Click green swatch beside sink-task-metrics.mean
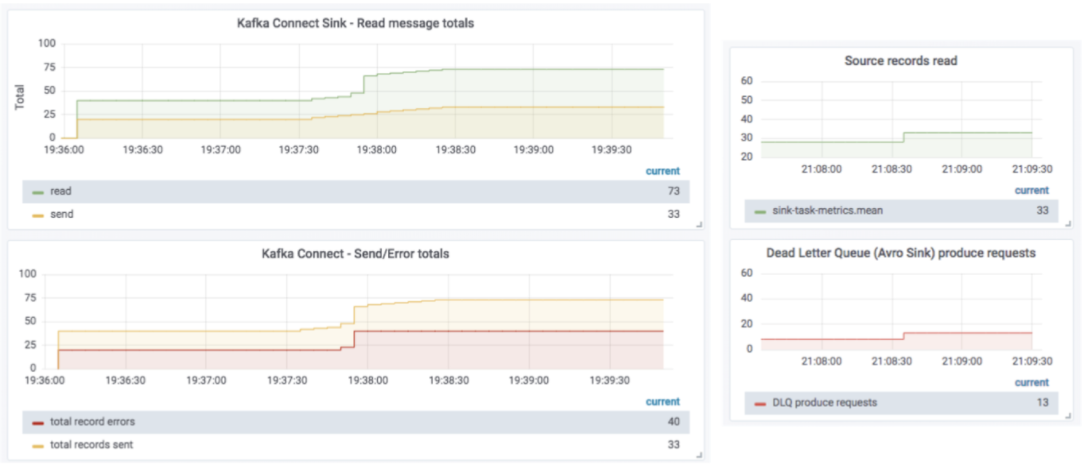 pyautogui.click(x=760, y=211)
